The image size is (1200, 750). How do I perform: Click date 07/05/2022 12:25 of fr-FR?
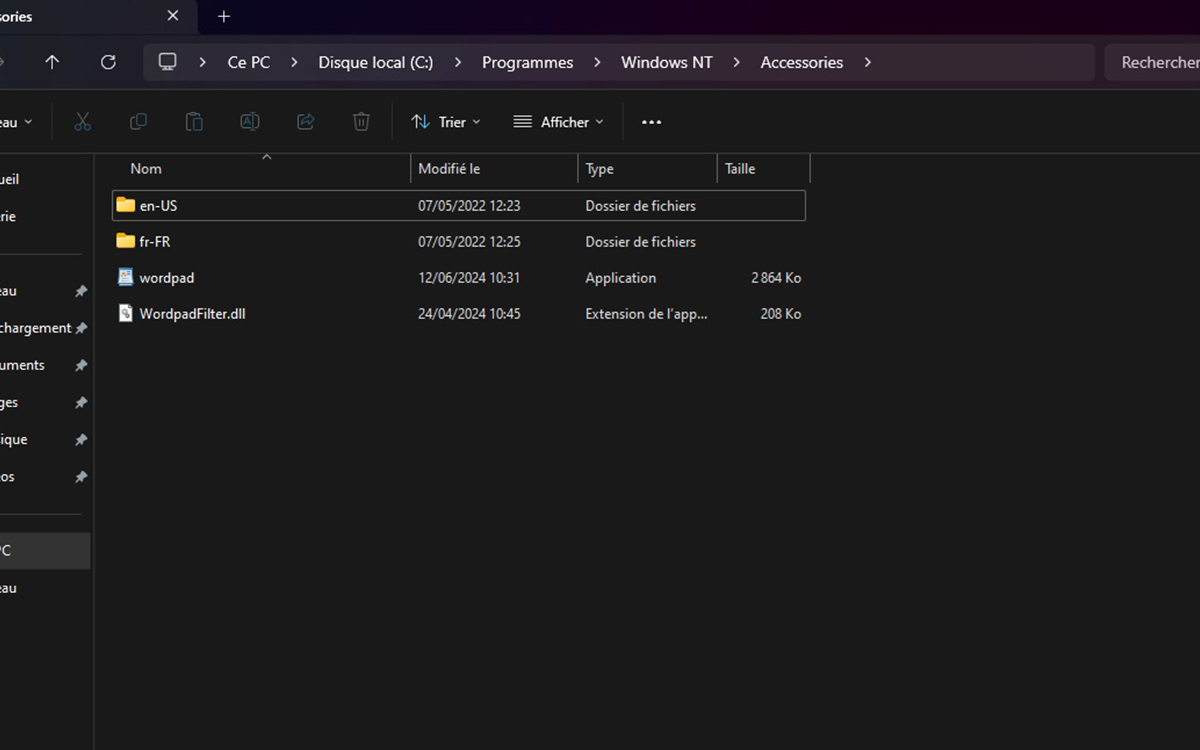pyautogui.click(x=469, y=241)
